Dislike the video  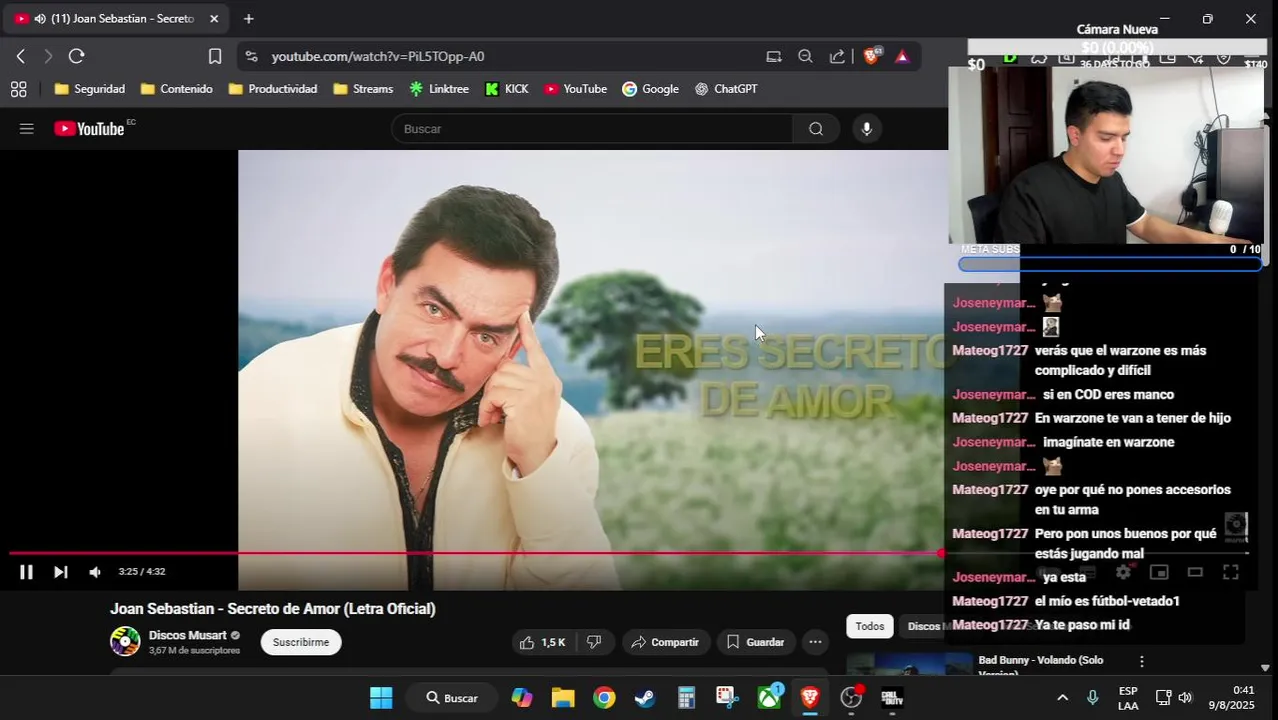594,642
